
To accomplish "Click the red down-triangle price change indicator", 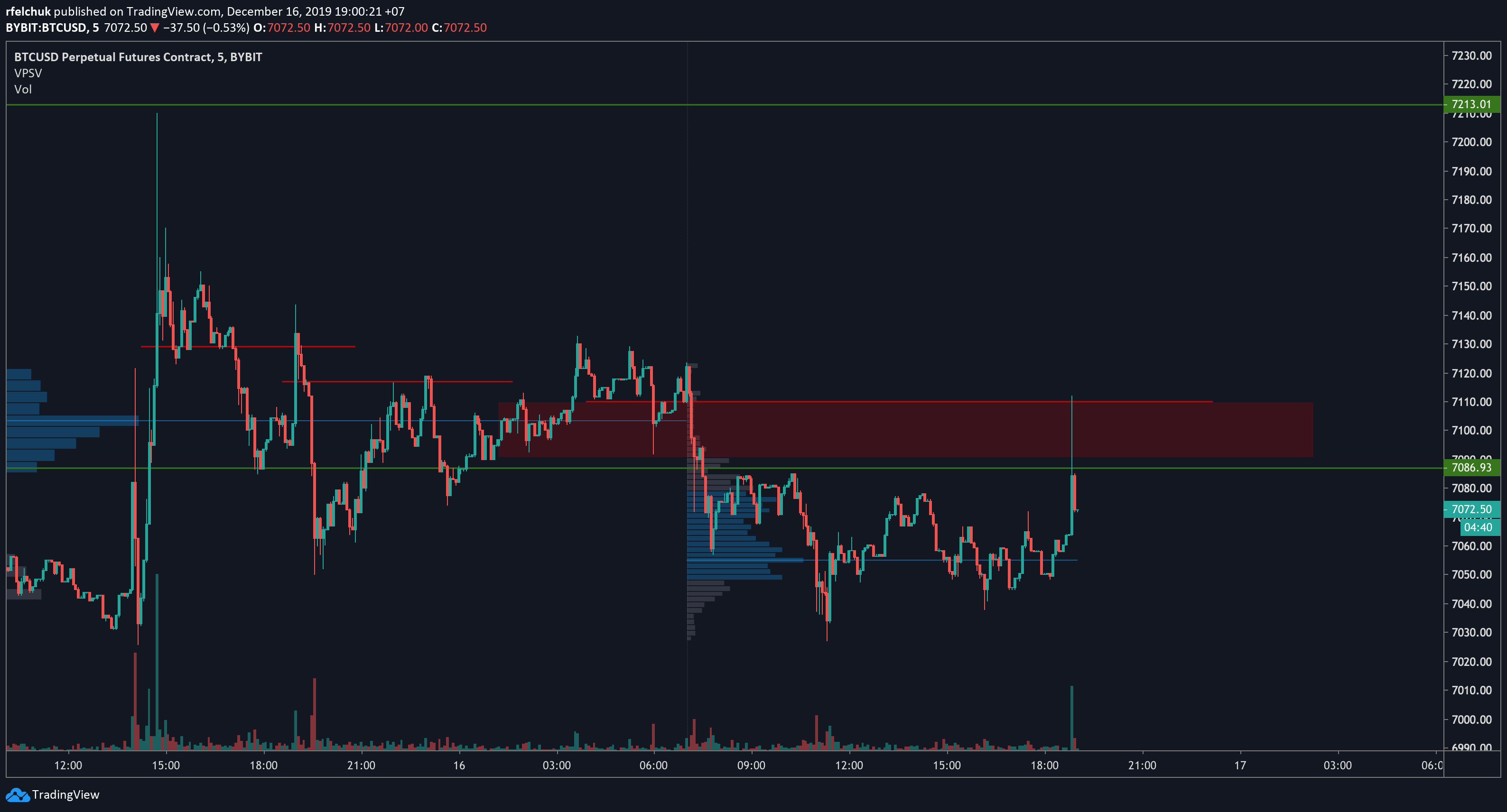I will tap(154, 28).
